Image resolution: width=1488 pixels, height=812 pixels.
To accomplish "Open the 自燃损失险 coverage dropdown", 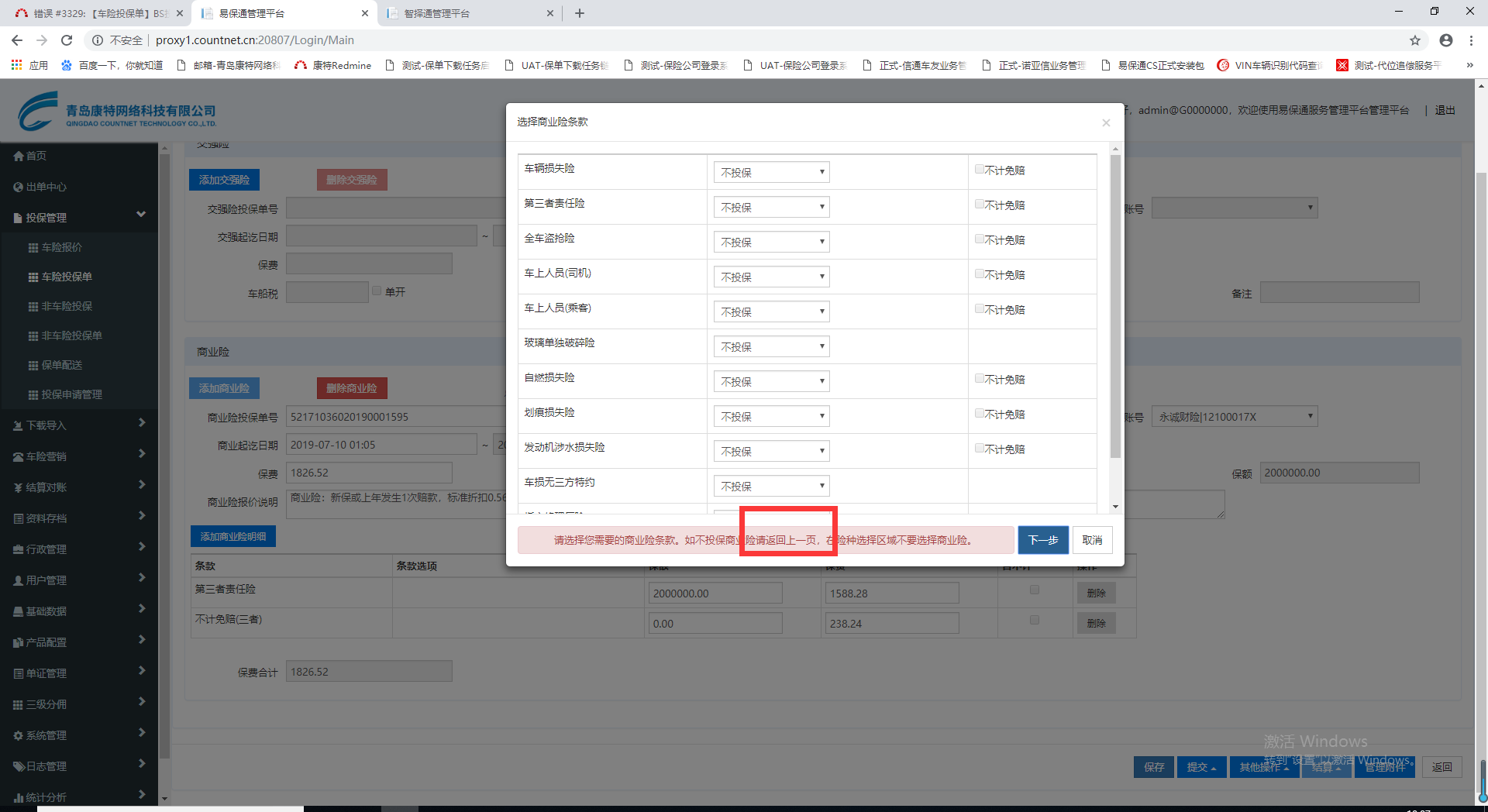I will click(771, 381).
